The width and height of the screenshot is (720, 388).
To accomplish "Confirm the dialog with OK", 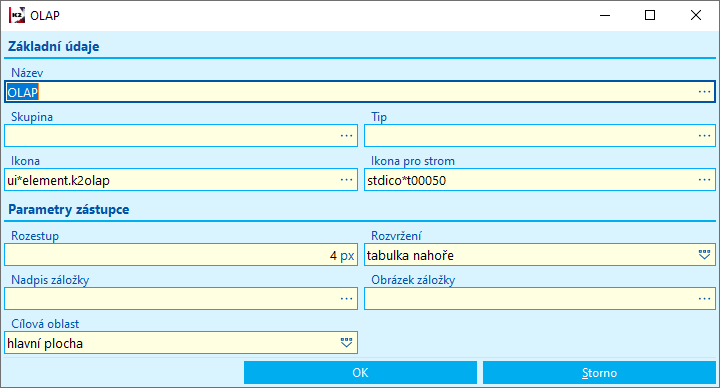I will pyautogui.click(x=360, y=372).
